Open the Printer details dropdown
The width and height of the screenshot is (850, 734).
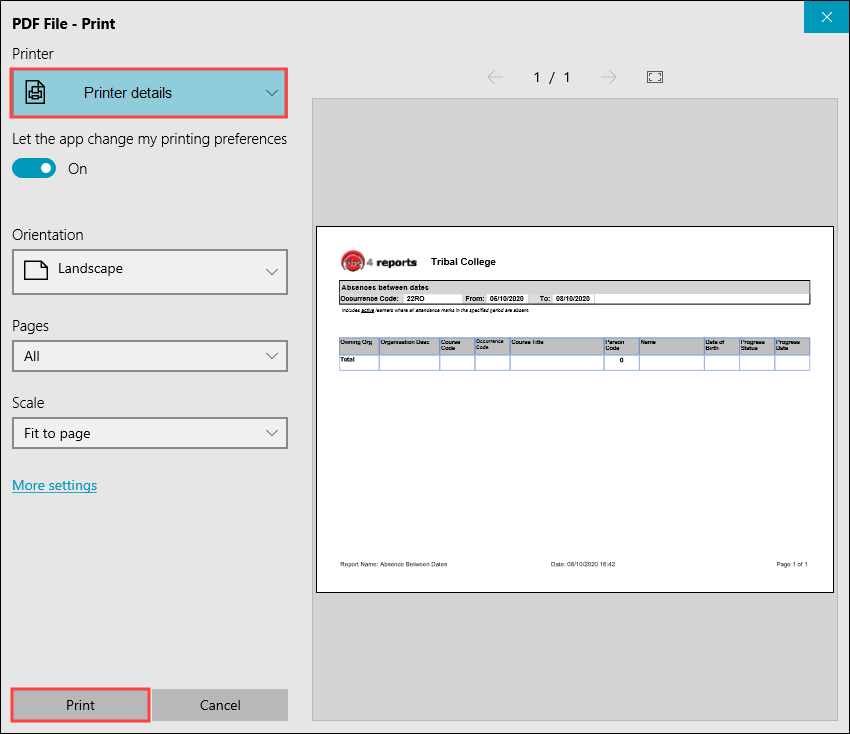(x=148, y=92)
